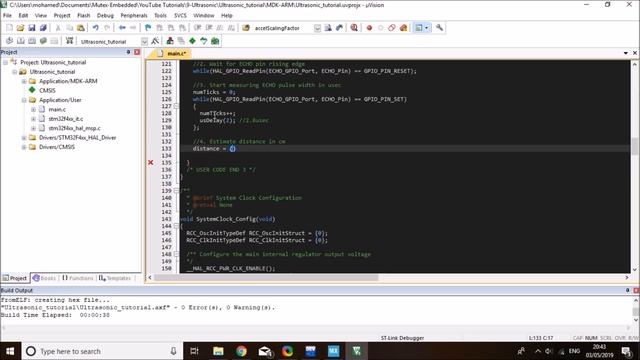Expand the stm32f4xx_hal_msp.c file node
640x360 pixels.
pos(33,128)
